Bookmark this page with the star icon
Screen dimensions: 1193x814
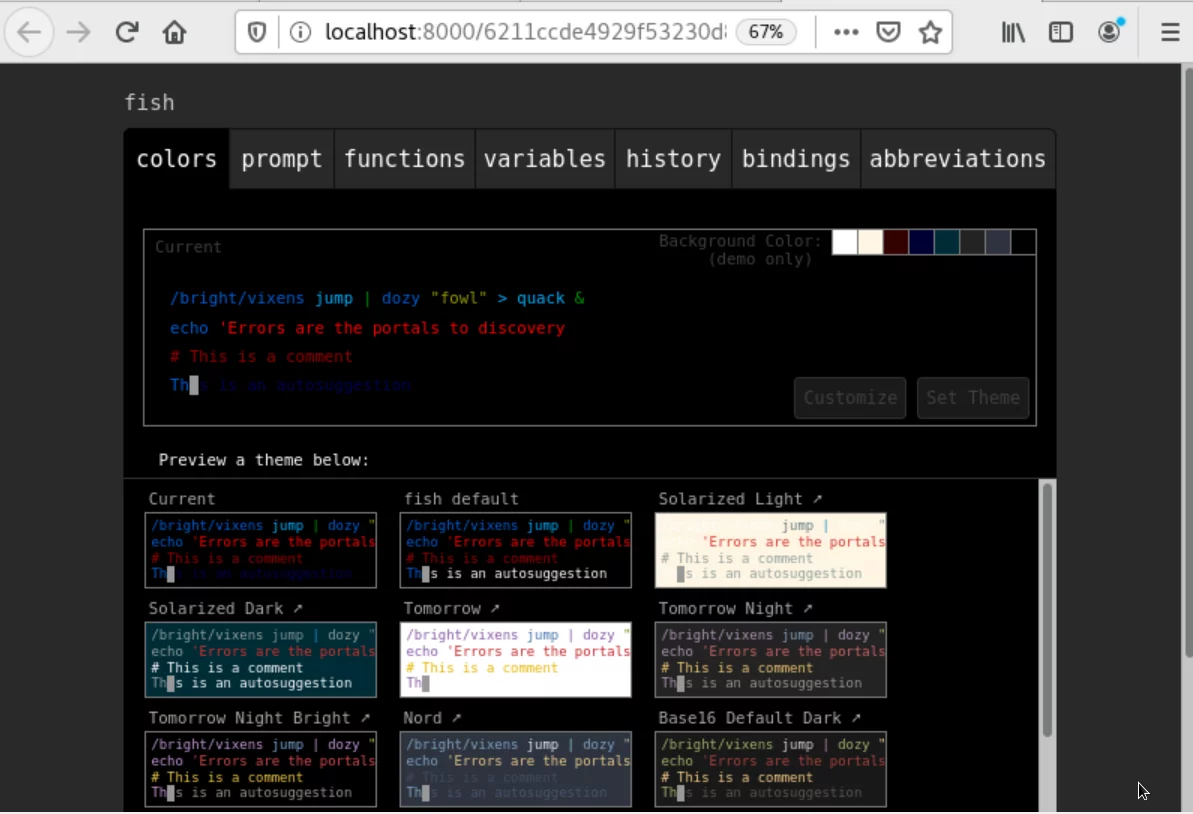tap(930, 32)
